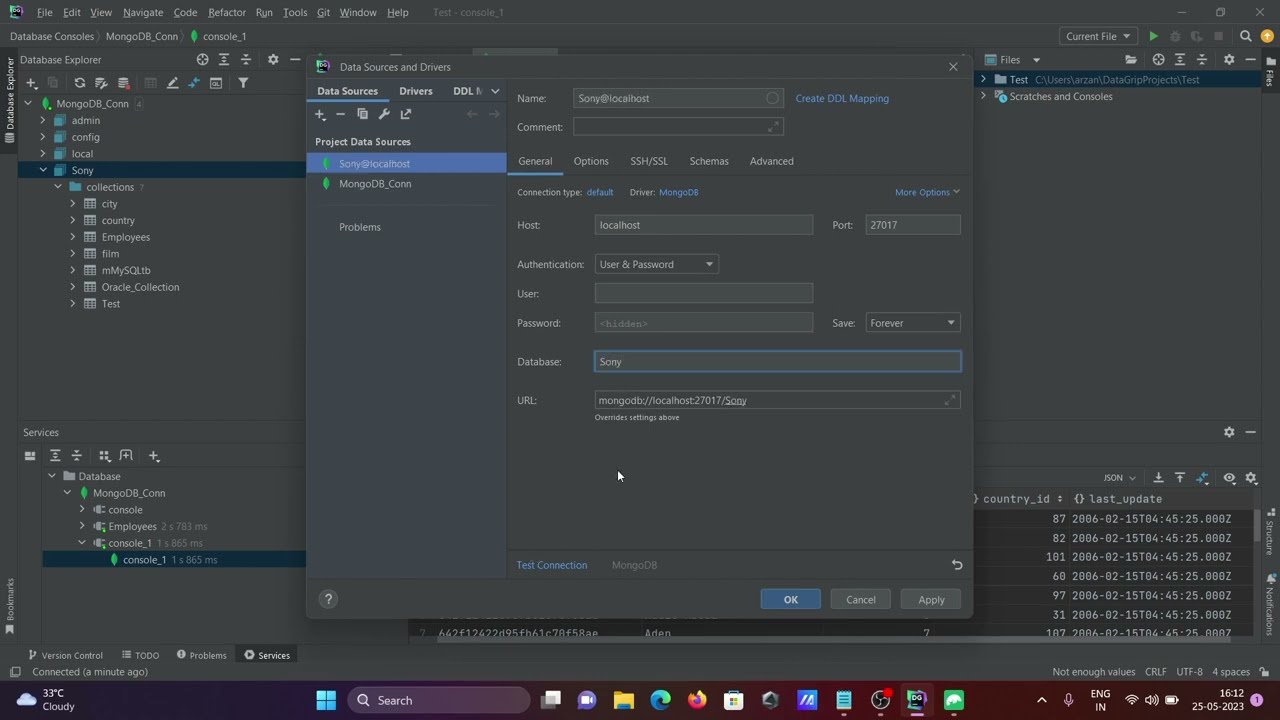Screen dimensions: 1280x720
Task: Click the make global export icon in dialog
Action: 406,114
